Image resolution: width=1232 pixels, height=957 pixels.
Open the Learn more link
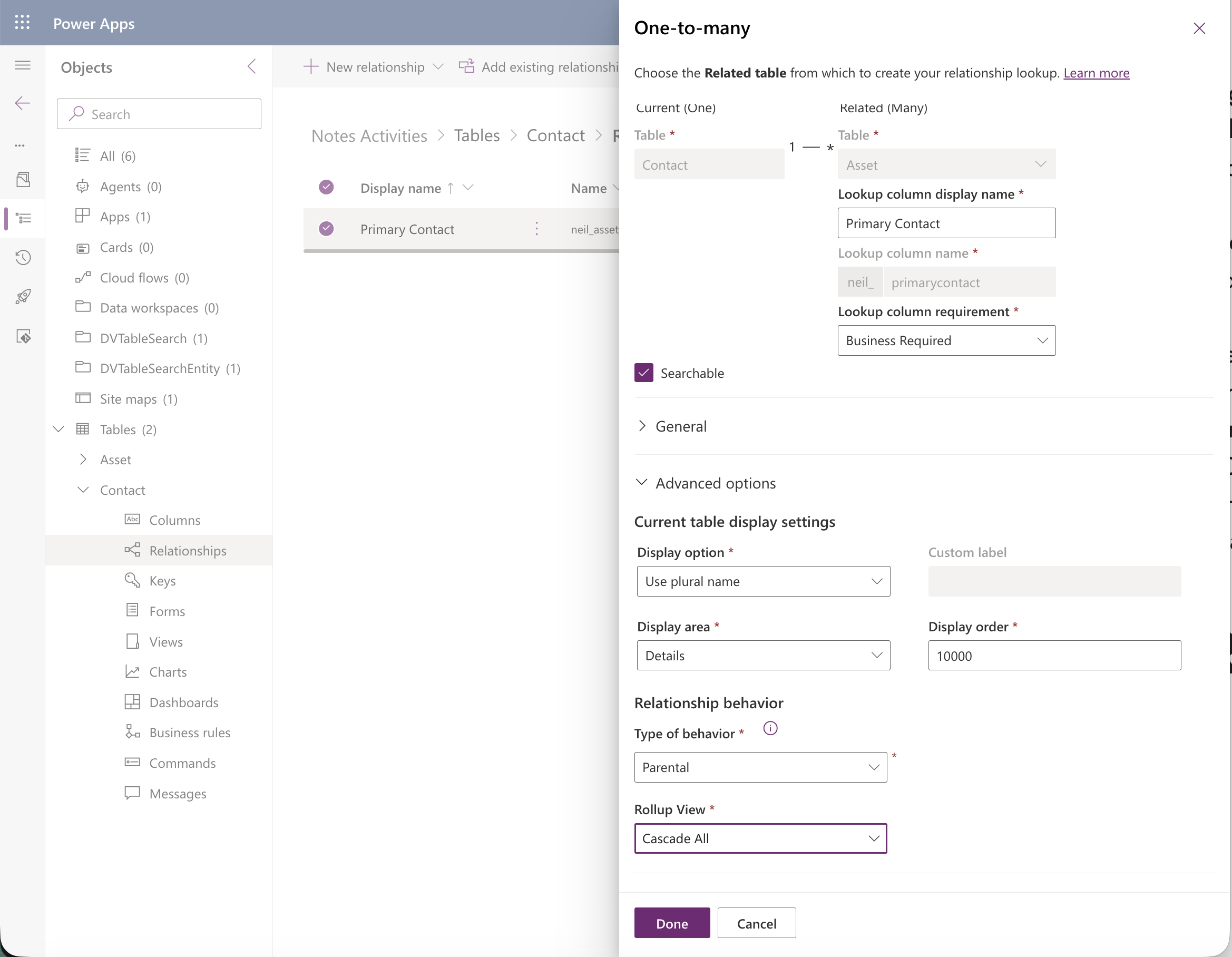[1096, 73]
